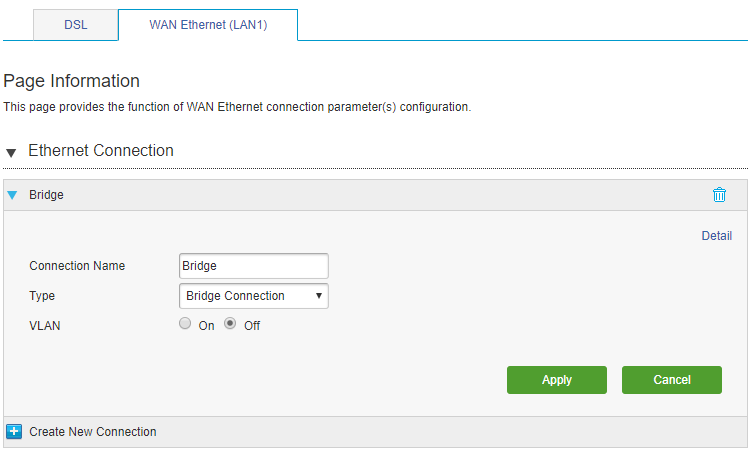Click the Bridge header title text
751x452 pixels.
46,195
